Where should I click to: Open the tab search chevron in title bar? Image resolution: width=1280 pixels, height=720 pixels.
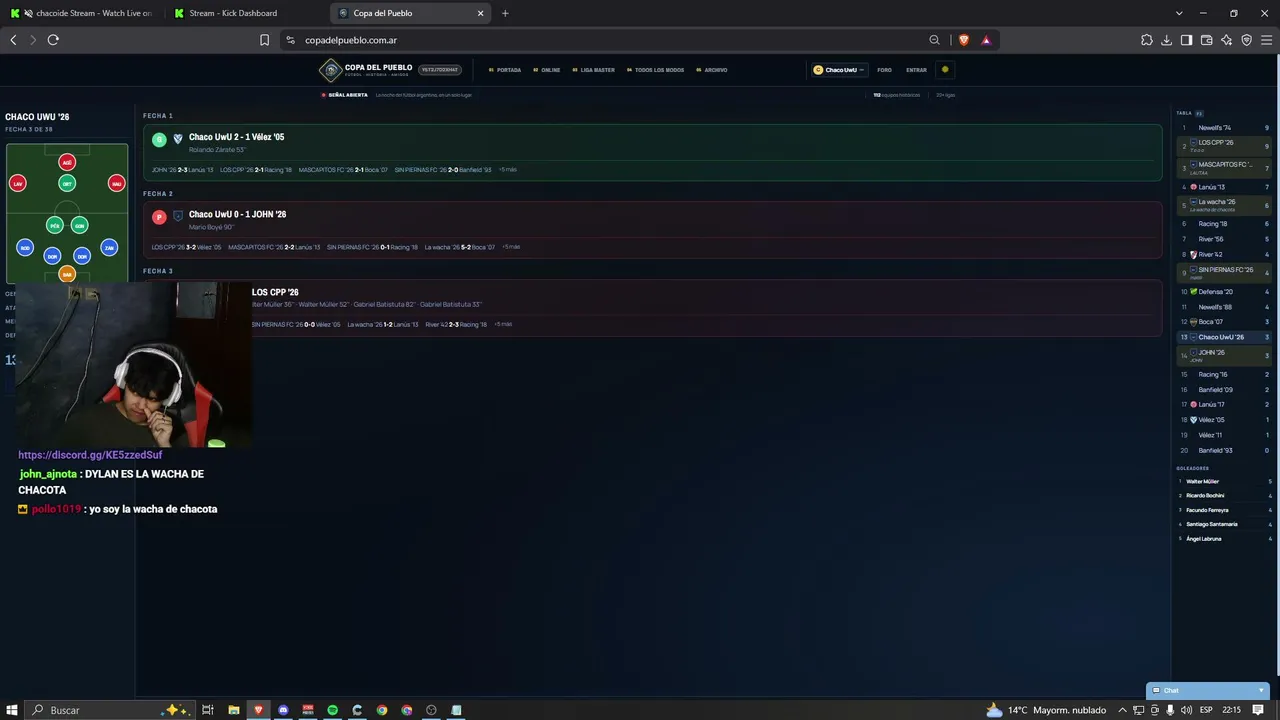tap(1179, 13)
